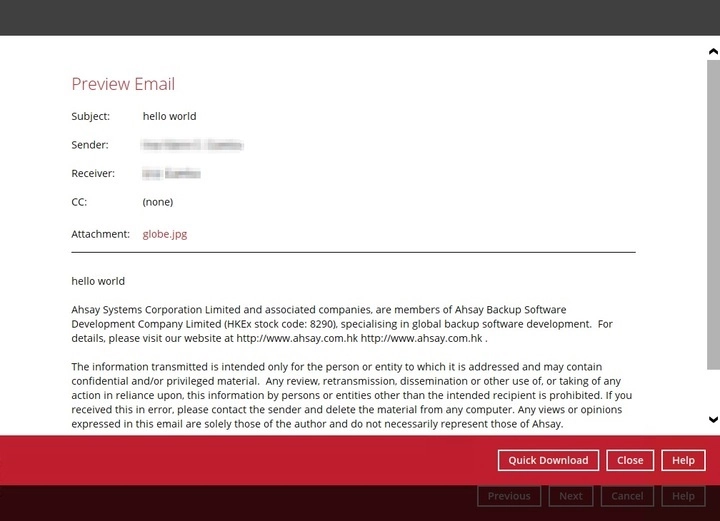Click the Quick Download button
This screenshot has width=720, height=521.
coord(548,460)
